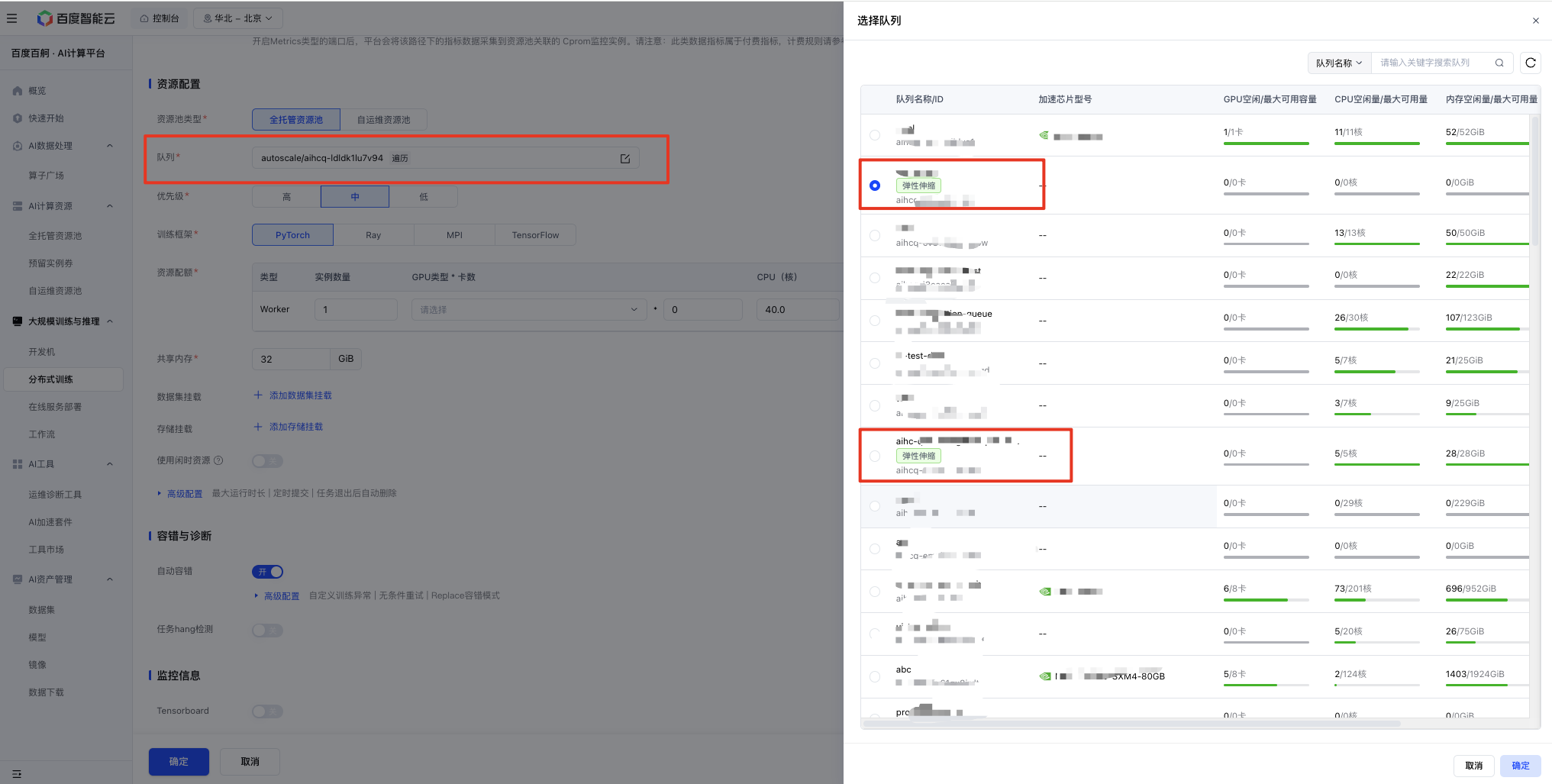This screenshot has width=1552, height=784.
Task: Click the 概览 home icon
Action: click(18, 91)
